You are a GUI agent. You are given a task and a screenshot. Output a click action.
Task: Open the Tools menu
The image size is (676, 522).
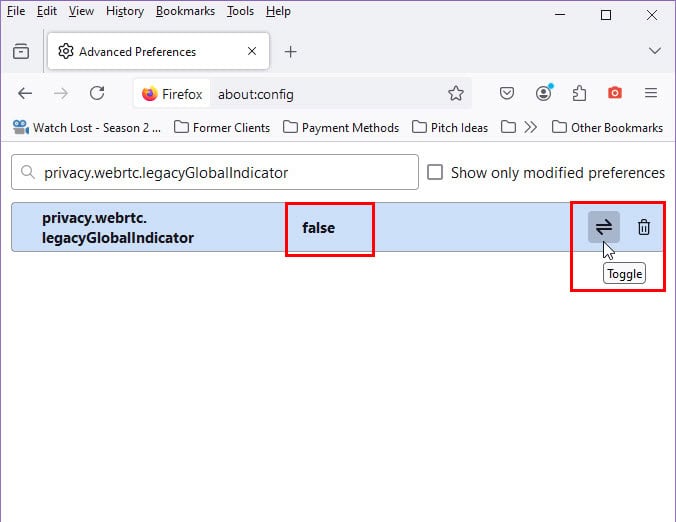[x=240, y=11]
